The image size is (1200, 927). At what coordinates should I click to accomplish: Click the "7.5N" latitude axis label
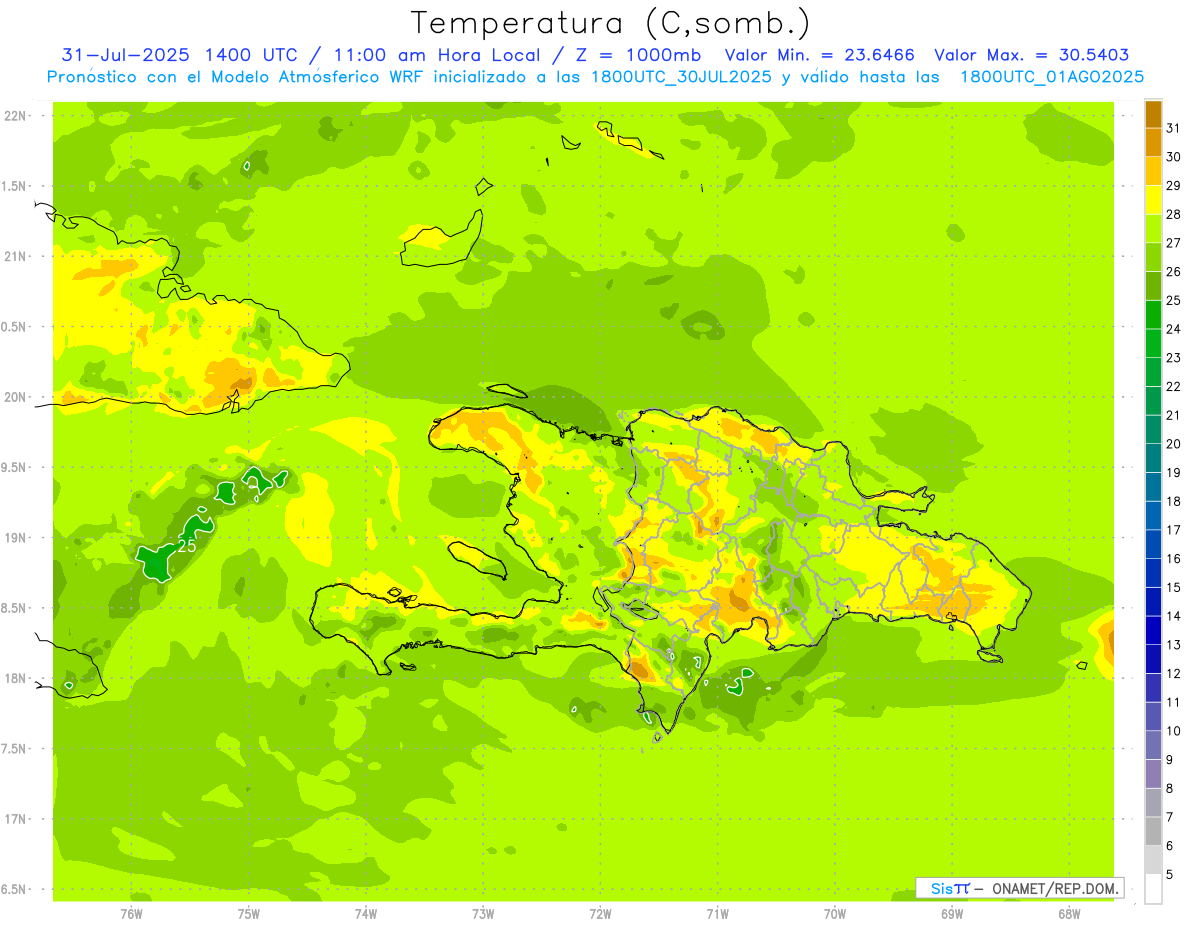point(15,749)
